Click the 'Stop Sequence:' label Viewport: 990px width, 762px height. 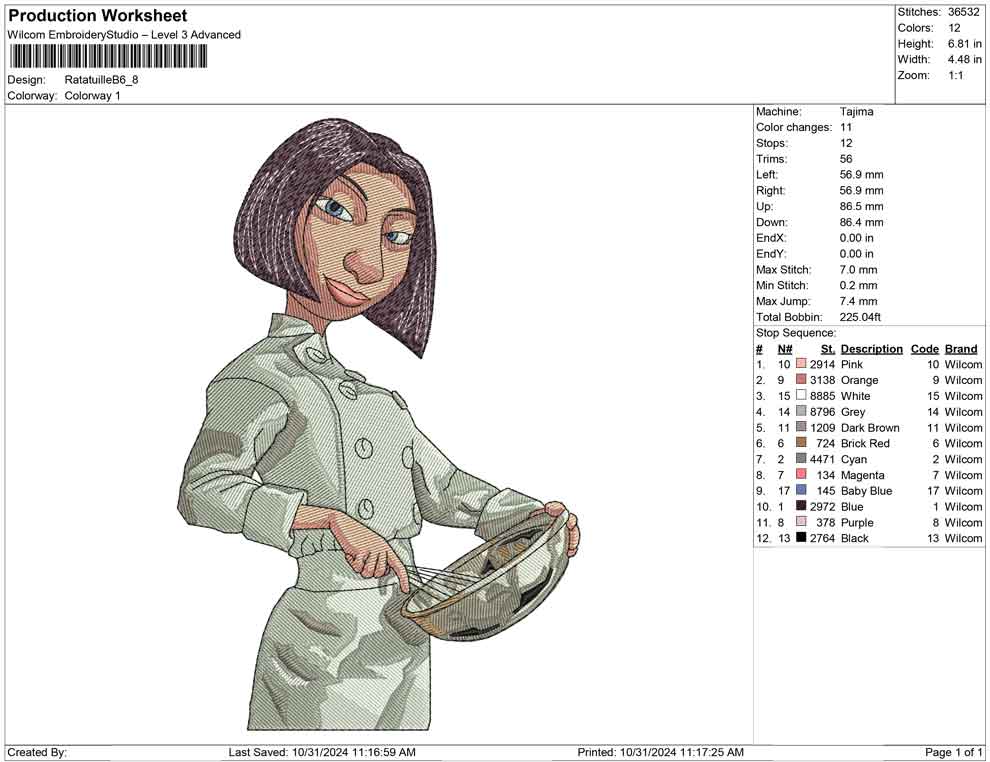796,333
